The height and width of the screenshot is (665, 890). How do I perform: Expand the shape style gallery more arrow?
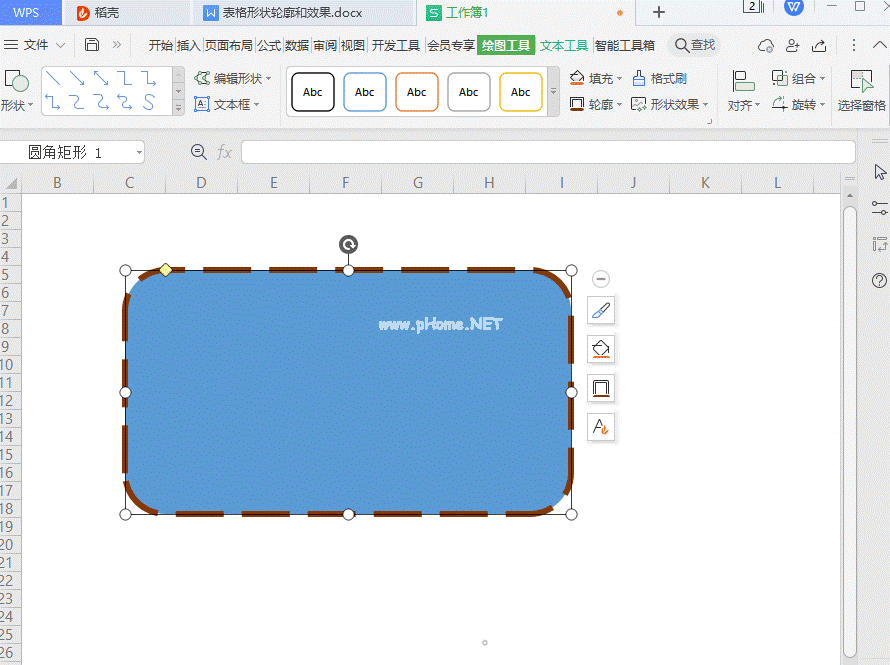click(553, 91)
